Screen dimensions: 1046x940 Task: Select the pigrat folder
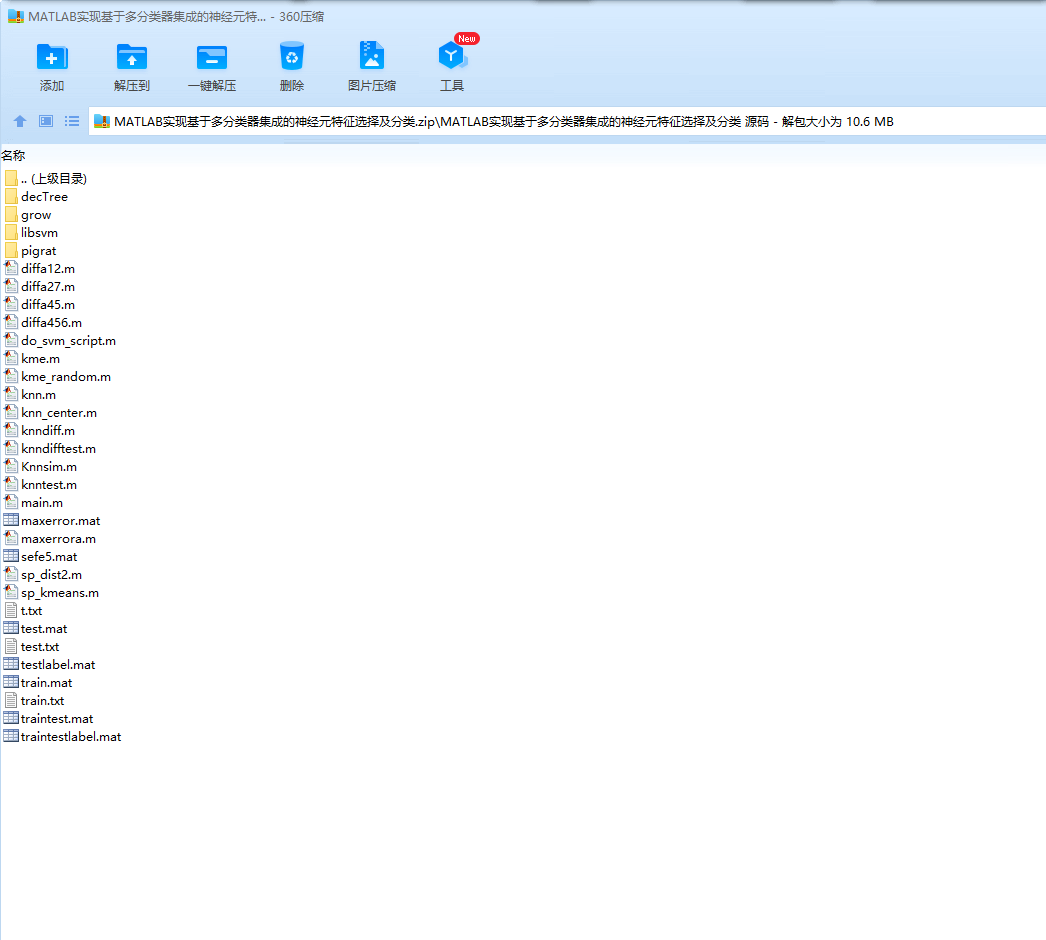click(x=30, y=251)
